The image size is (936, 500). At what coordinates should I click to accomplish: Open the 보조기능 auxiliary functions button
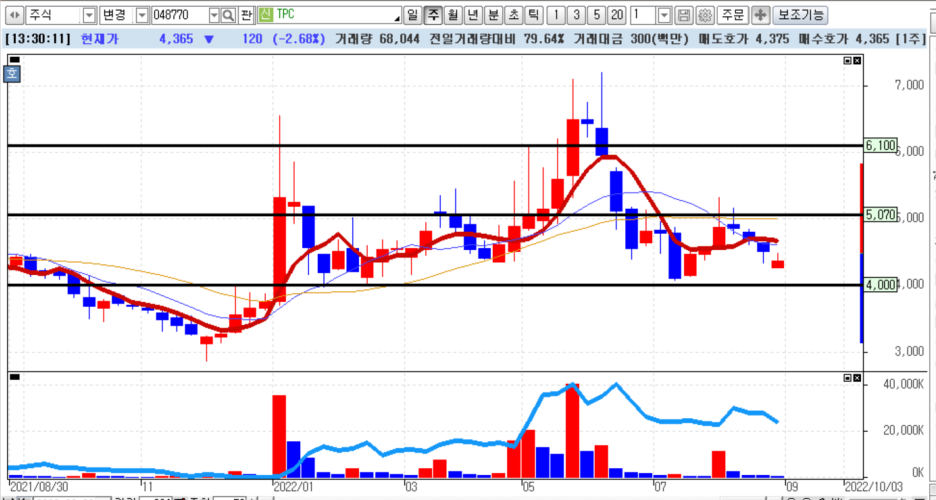click(x=800, y=15)
